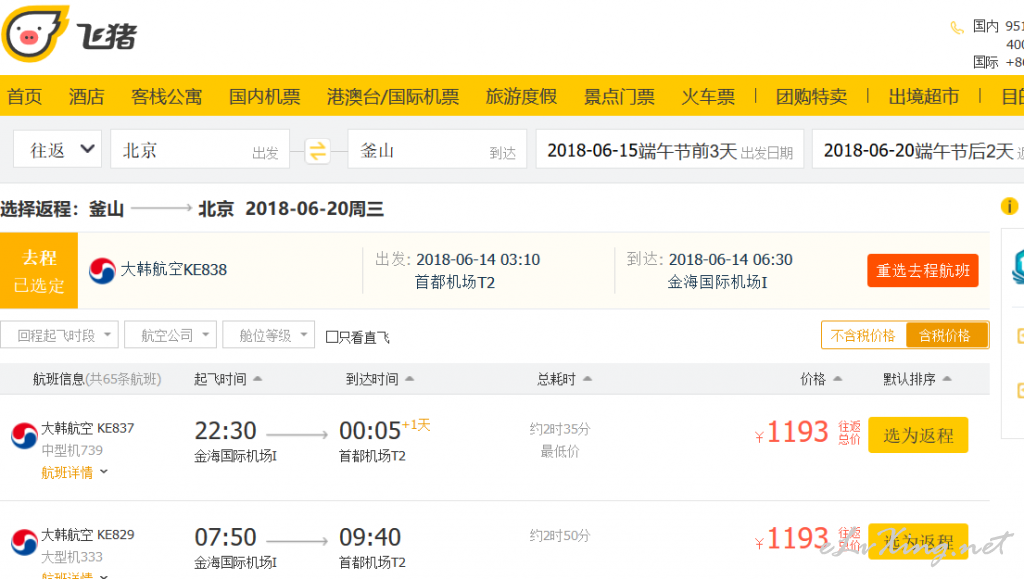The width and height of the screenshot is (1024, 579).
Task: Open the 航空公司 filter dropdown
Action: (170, 335)
